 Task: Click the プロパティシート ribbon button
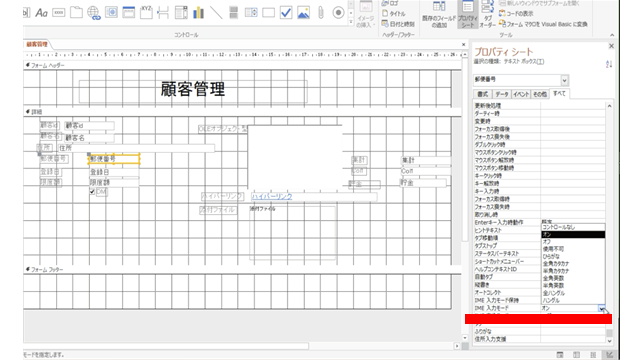coord(467,14)
